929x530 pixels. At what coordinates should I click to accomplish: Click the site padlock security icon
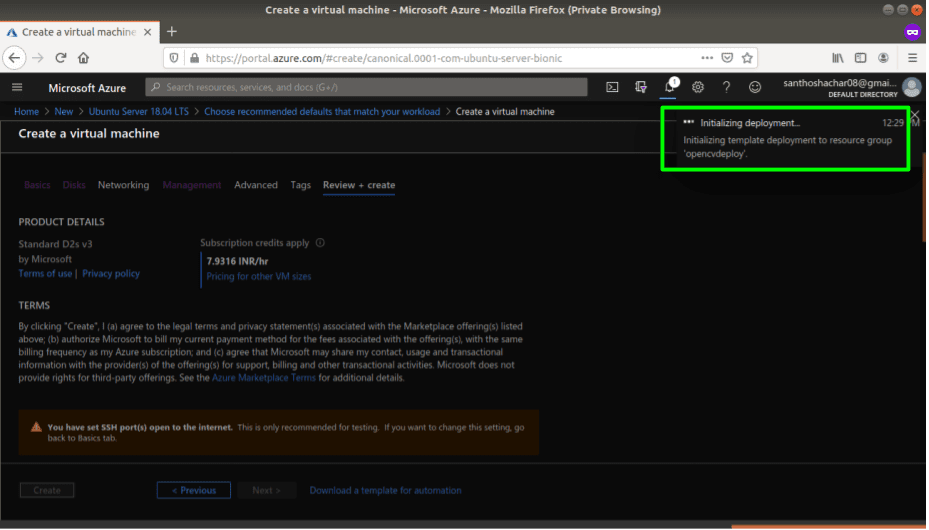[194, 58]
